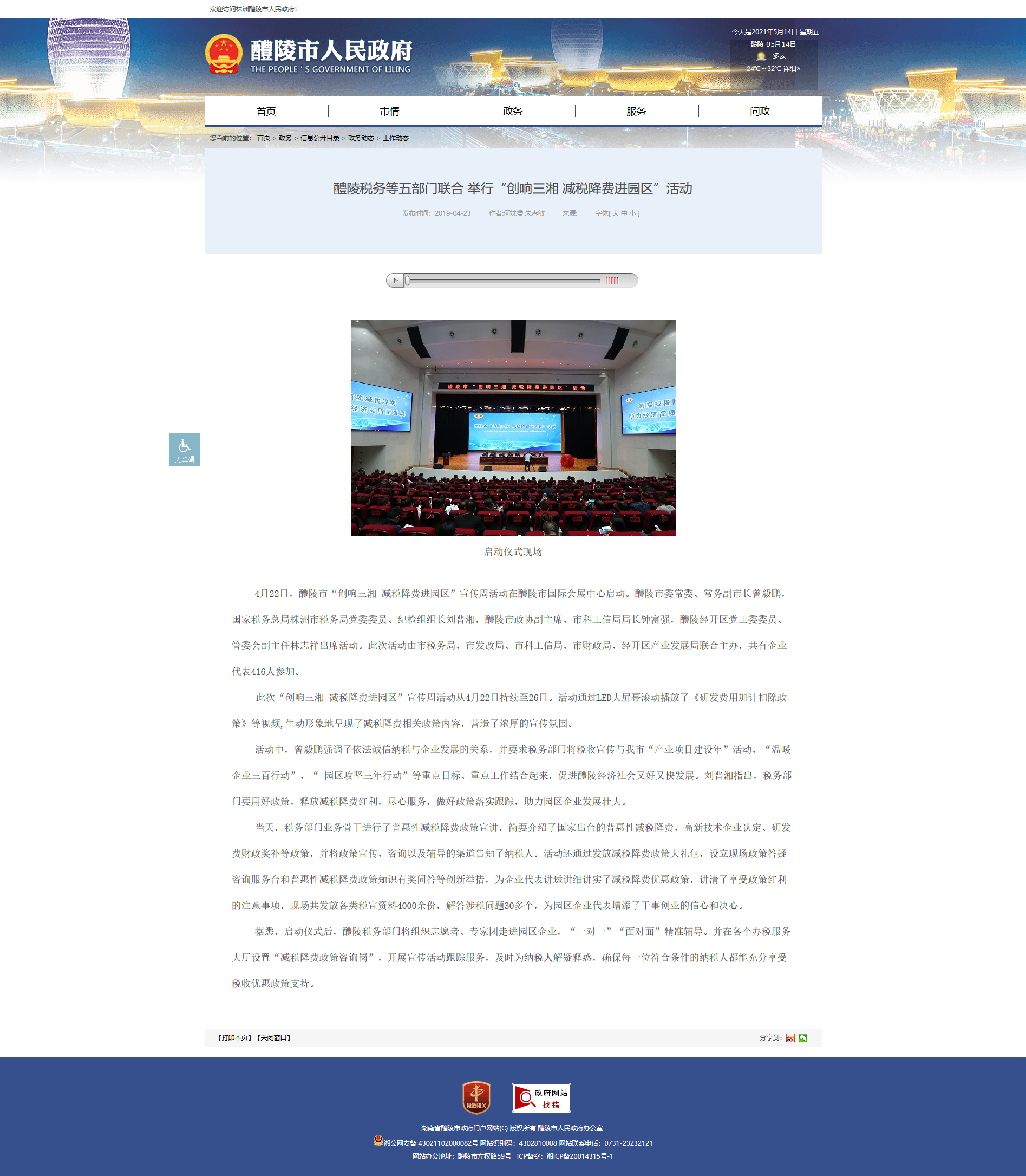Click the cloudy weather icon
Screen dimensions: 1026x1176
pos(761,56)
